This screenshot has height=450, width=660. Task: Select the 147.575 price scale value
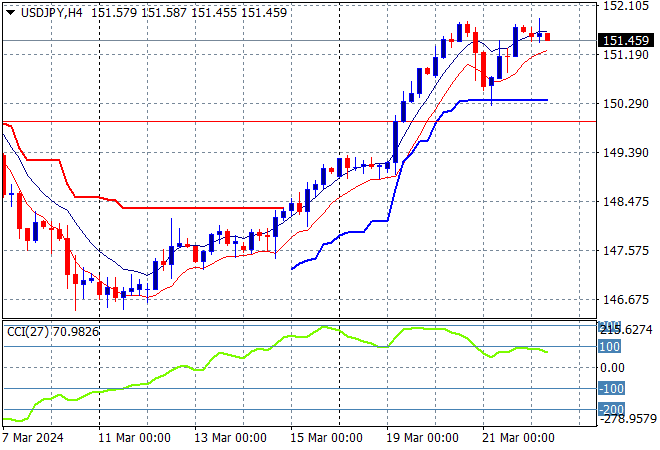626,250
